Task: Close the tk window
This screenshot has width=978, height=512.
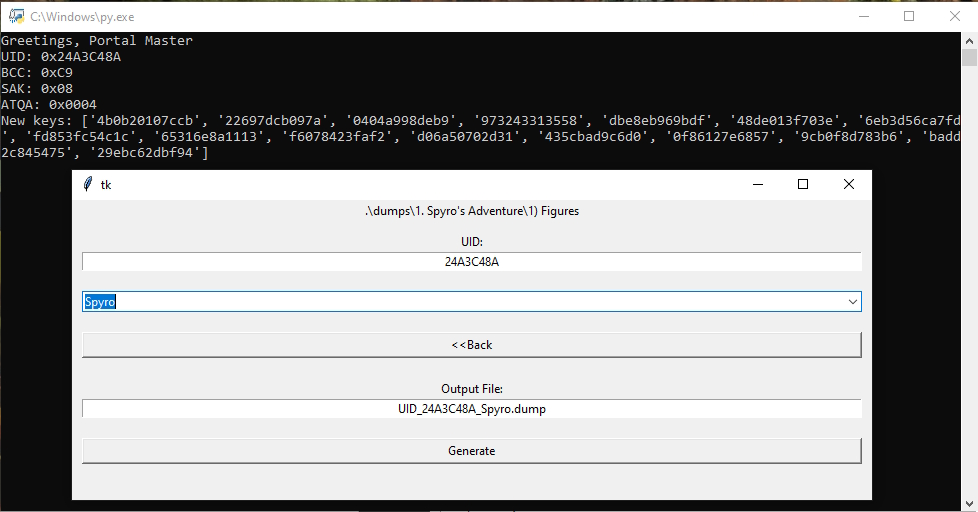Action: 848,184
